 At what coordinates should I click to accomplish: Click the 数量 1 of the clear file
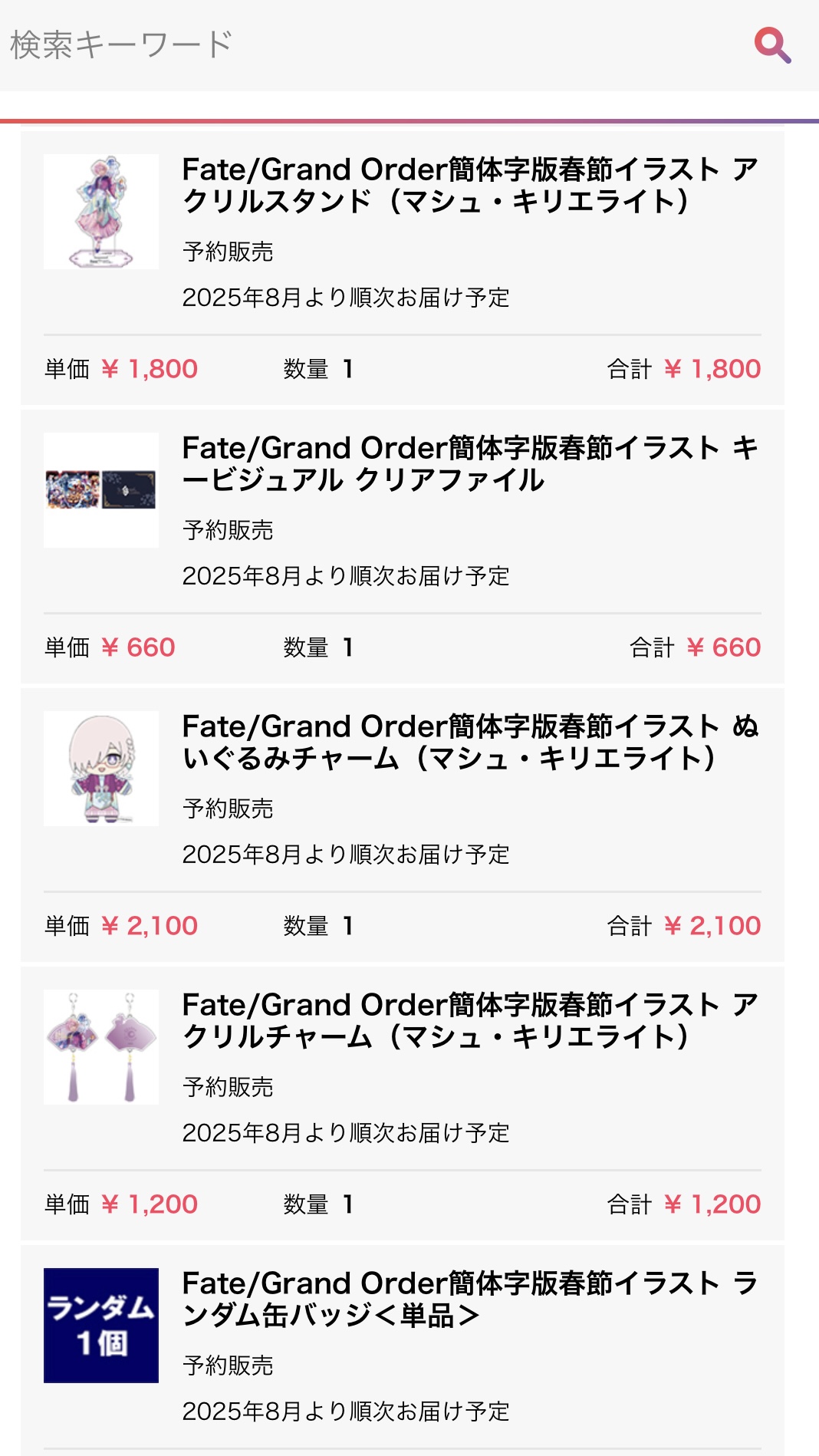click(318, 647)
